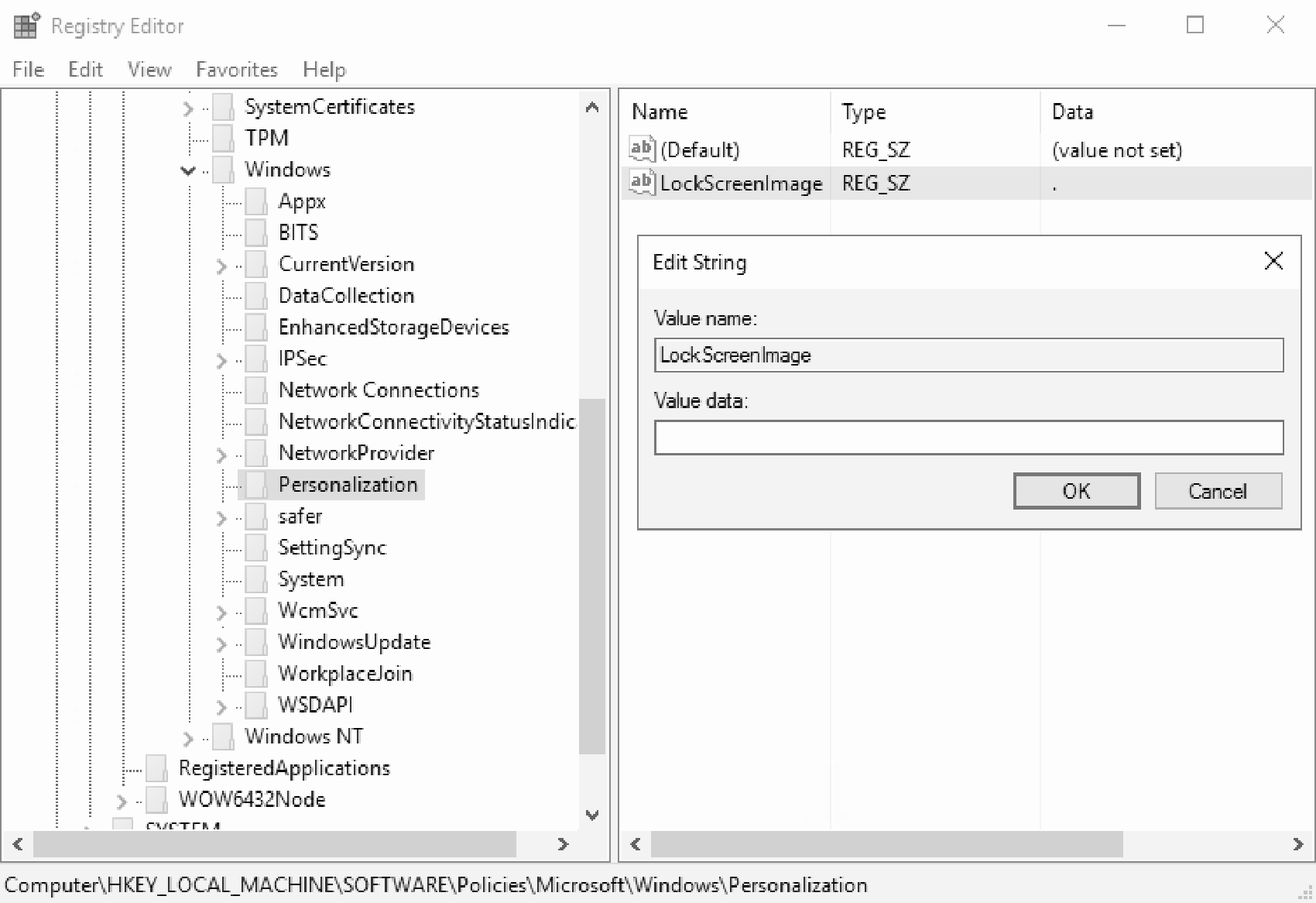The height and width of the screenshot is (903, 1316).
Task: Select the SettingSync key folder icon
Action: click(256, 548)
